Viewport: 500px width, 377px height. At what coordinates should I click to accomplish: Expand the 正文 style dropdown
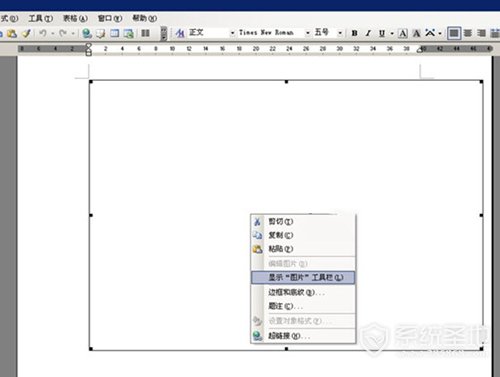tap(232, 33)
